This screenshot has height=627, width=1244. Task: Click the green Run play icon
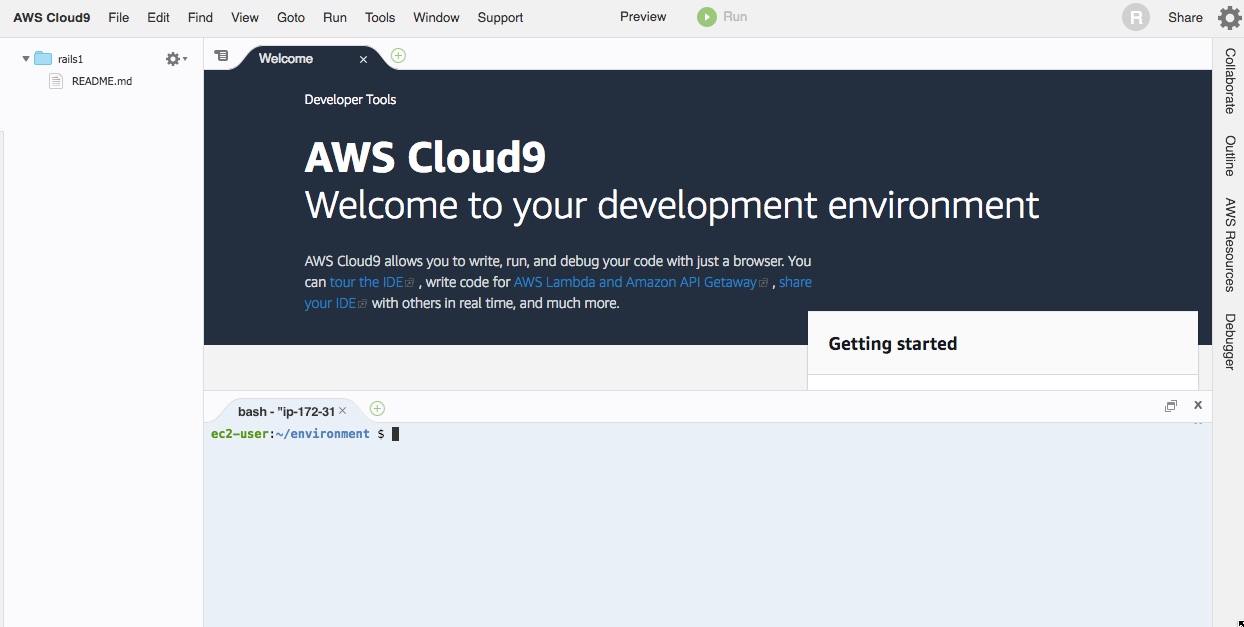707,17
